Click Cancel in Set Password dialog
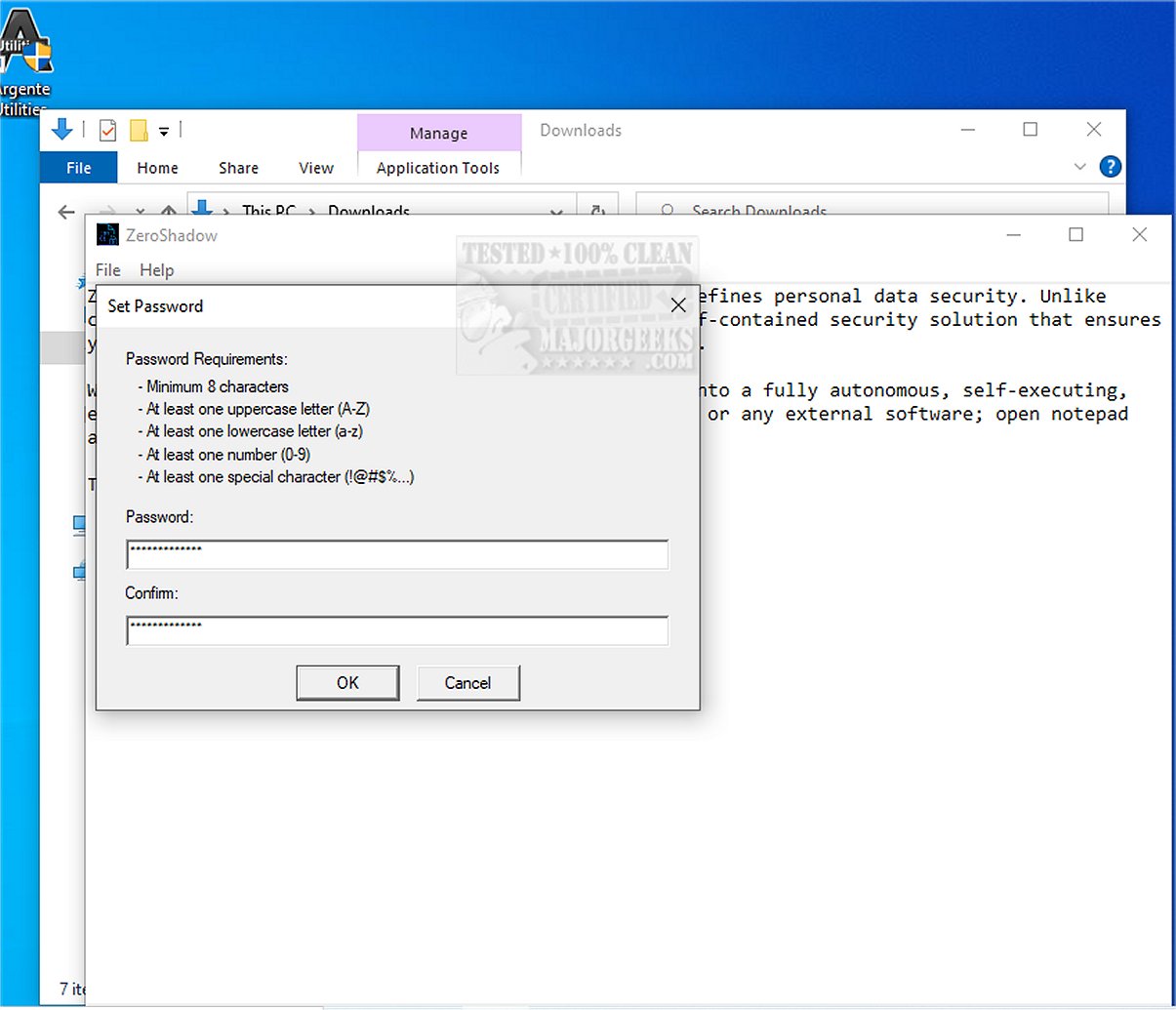Image resolution: width=1176 pixels, height=1010 pixels. [x=467, y=683]
